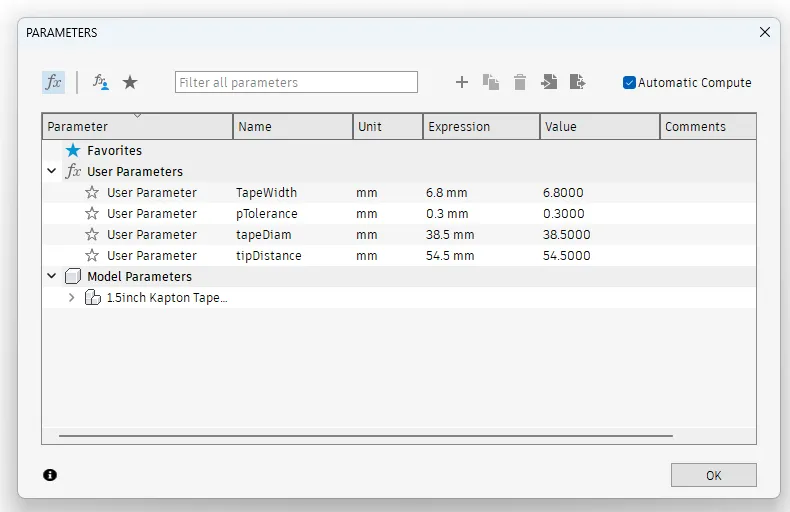Image resolution: width=790 pixels, height=512 pixels.
Task: Show favorite parameters with toolbar star icon
Action: pos(130,82)
